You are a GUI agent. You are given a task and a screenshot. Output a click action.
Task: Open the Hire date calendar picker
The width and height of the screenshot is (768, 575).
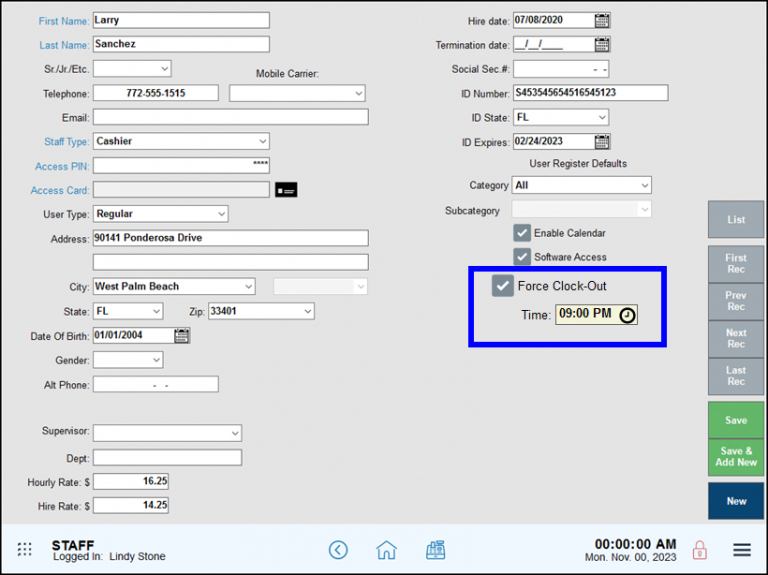[602, 20]
